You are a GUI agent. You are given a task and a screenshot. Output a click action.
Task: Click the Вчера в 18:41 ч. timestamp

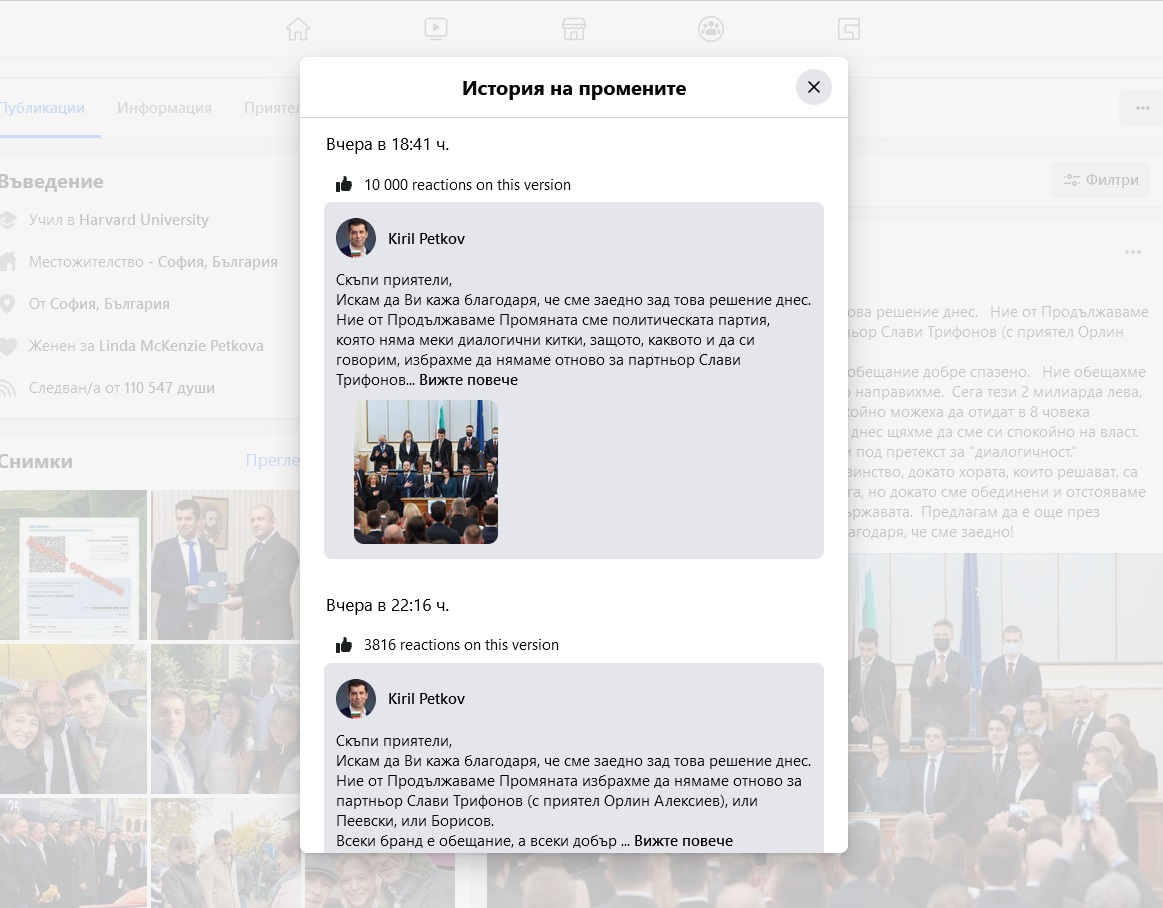pyautogui.click(x=387, y=145)
